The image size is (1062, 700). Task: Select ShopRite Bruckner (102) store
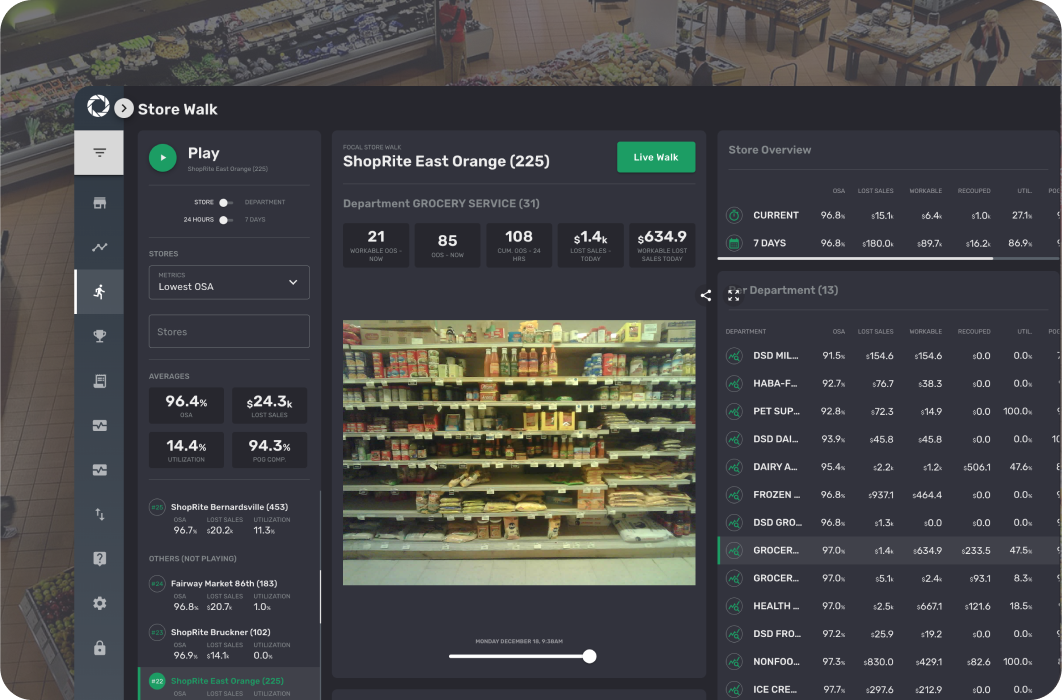229,644
